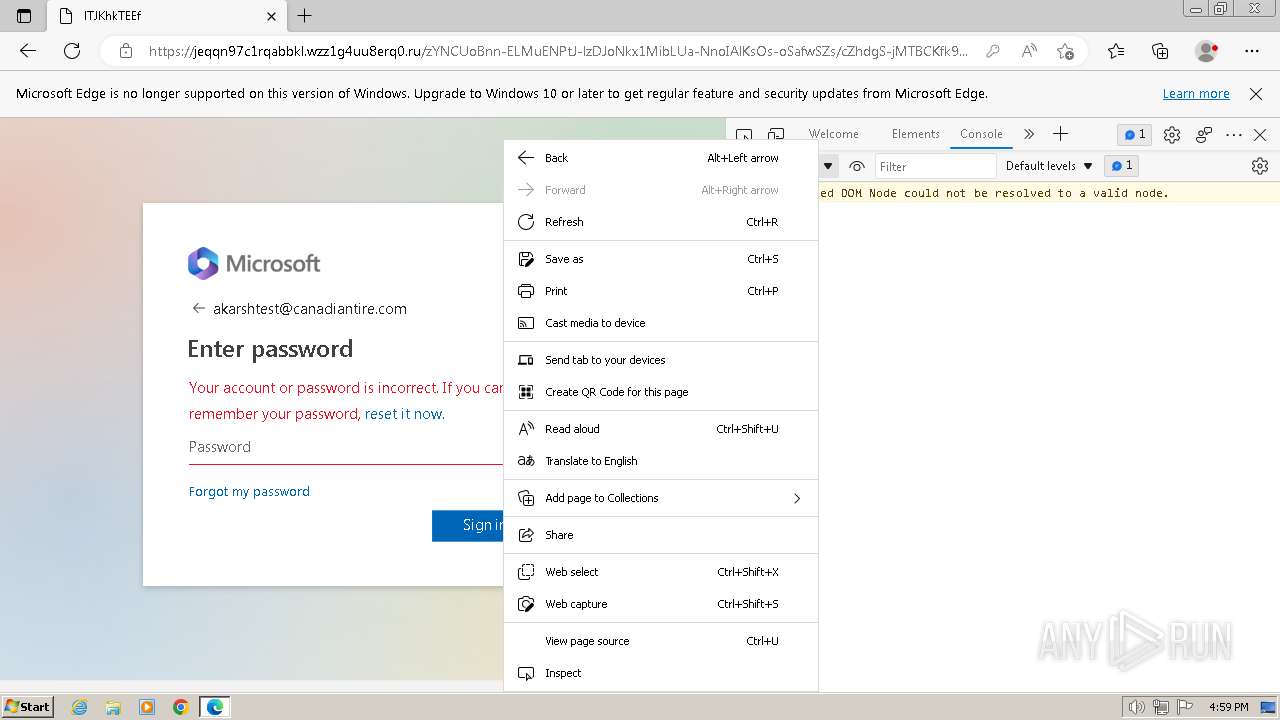Follow the Learn more link
Viewport: 1280px width, 720px height.
pyautogui.click(x=1196, y=93)
